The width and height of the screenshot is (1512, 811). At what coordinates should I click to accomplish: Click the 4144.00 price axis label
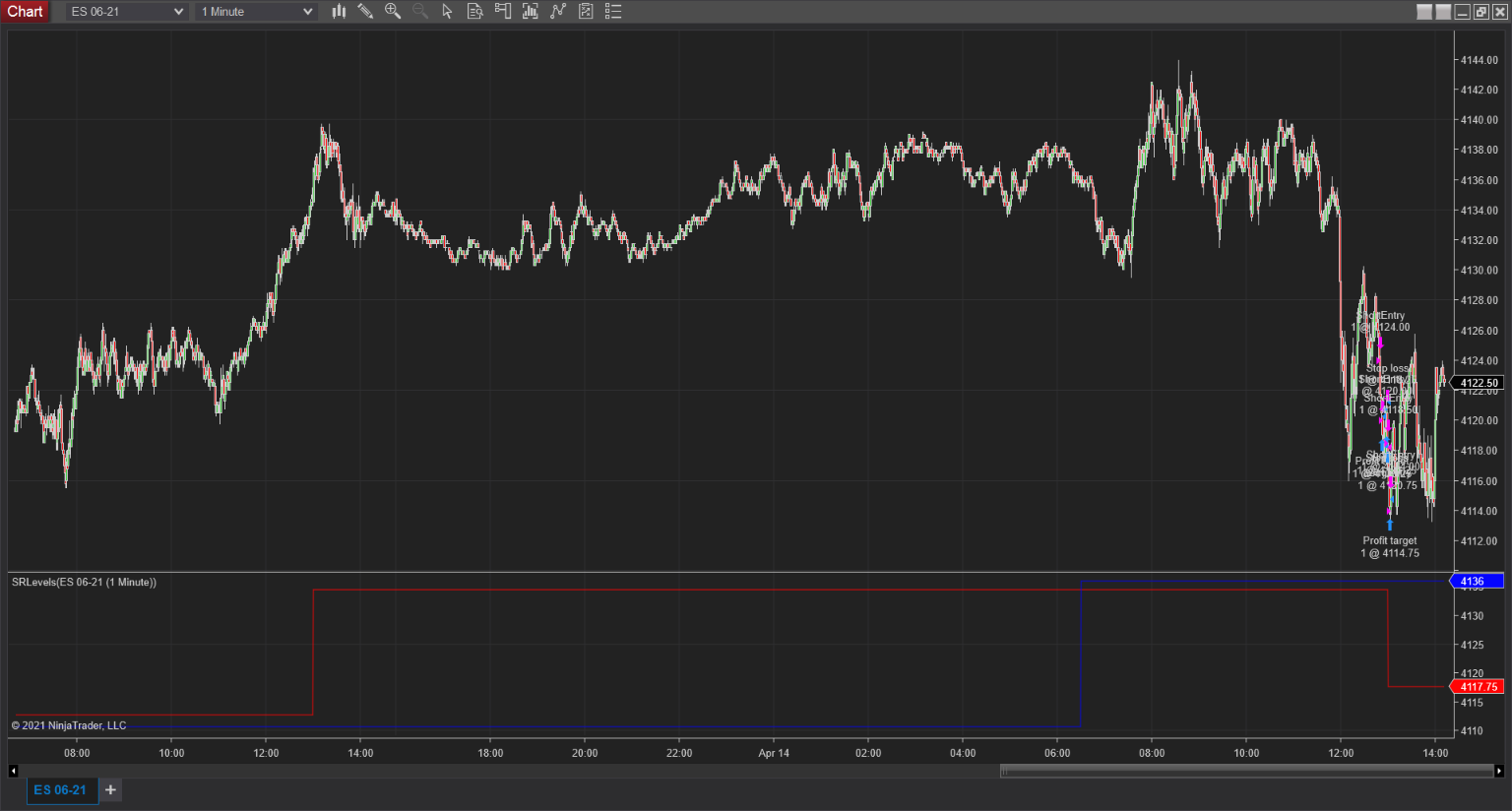[1479, 60]
